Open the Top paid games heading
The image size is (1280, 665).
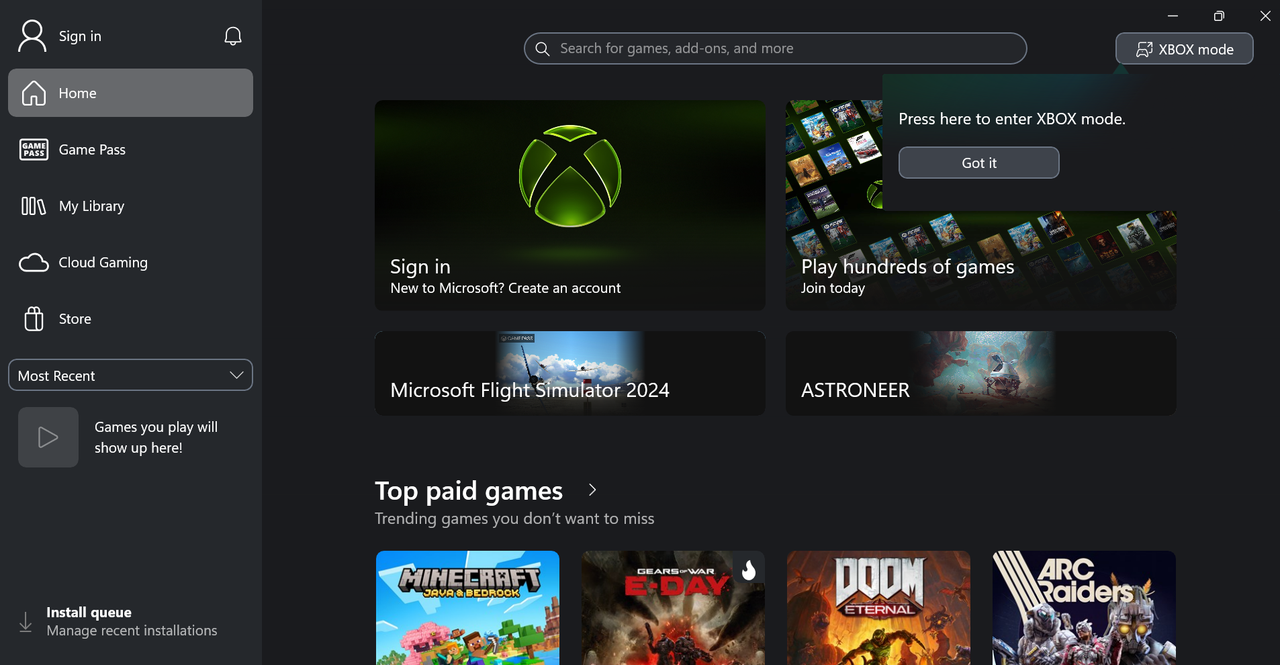[x=469, y=491]
